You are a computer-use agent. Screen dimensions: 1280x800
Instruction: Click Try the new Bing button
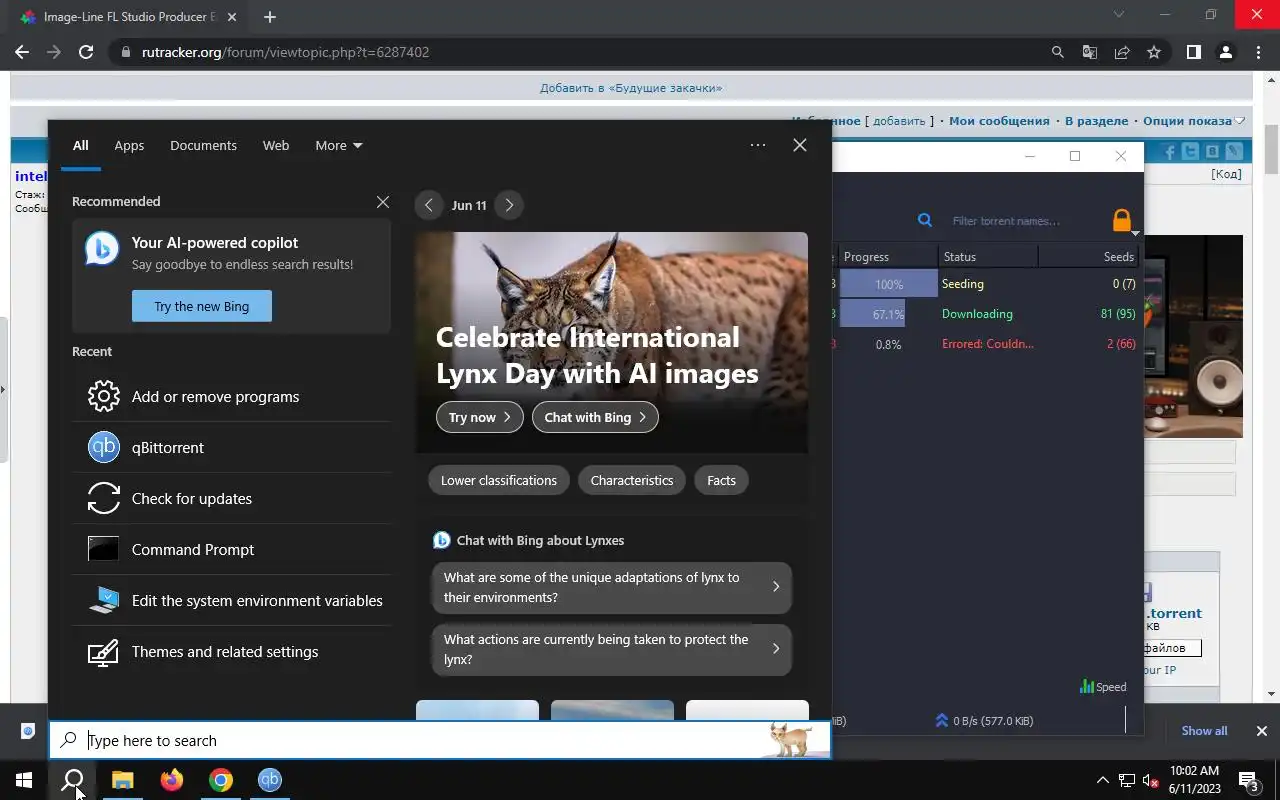coord(202,306)
